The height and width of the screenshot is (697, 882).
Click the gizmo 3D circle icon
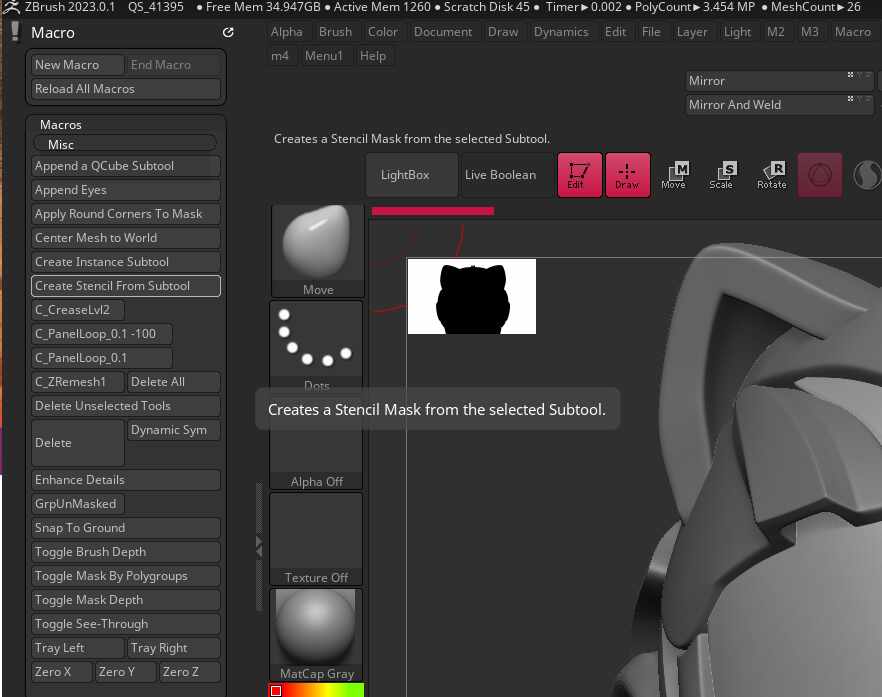tap(820, 175)
